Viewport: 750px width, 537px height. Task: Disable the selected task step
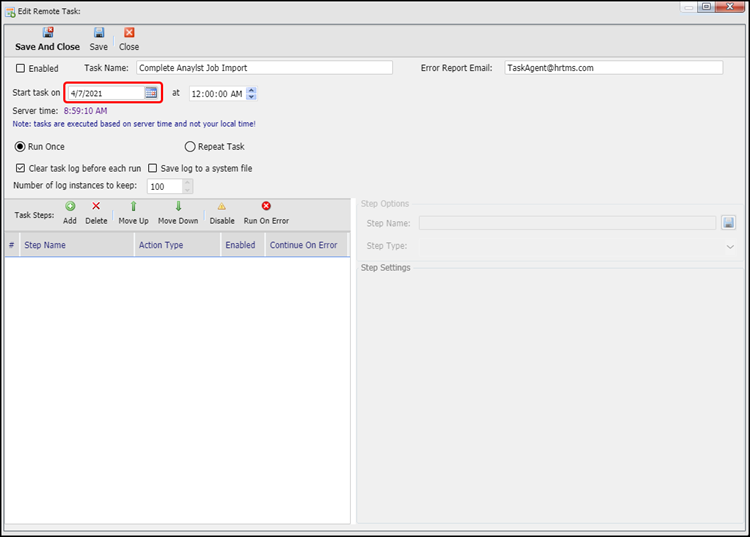click(222, 213)
